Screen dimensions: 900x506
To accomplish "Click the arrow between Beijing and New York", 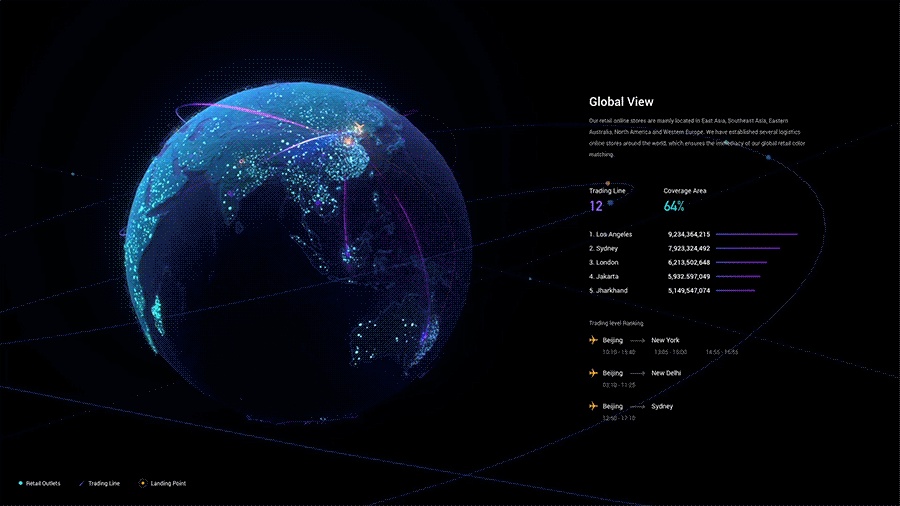I will 637,341.
